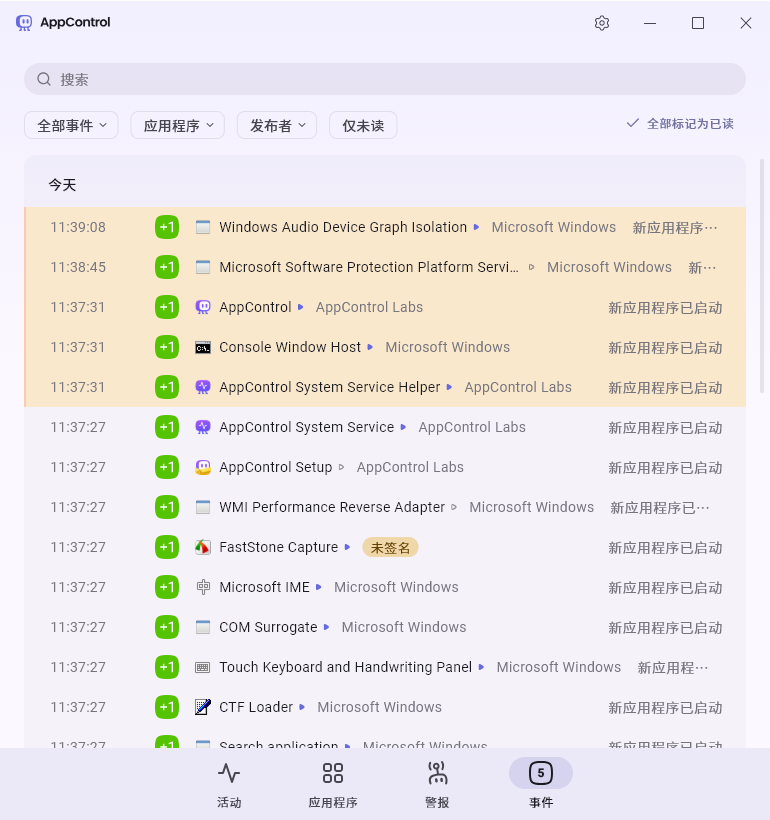Focus the 搜索 search field

coord(385,79)
